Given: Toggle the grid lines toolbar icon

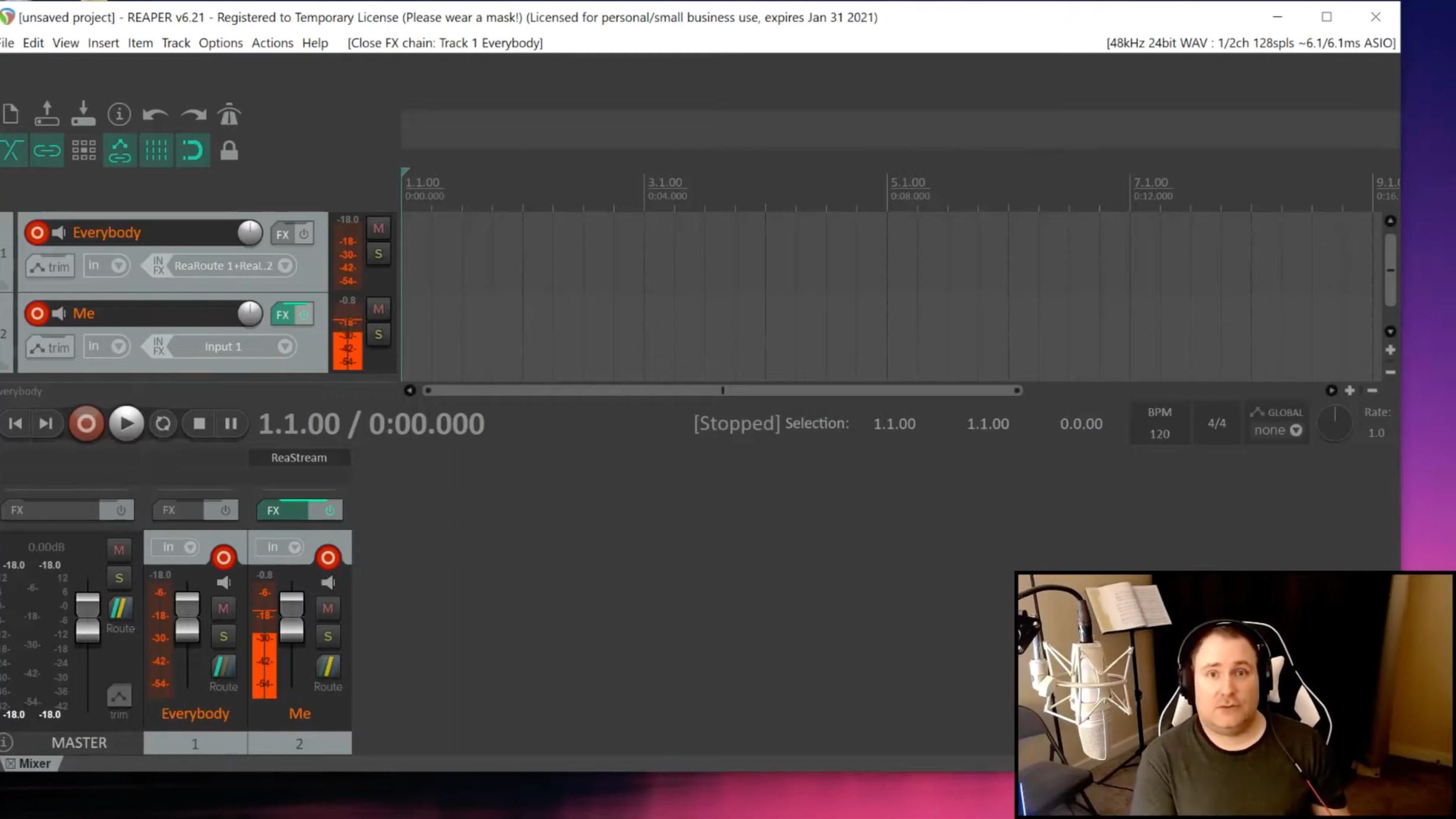Looking at the screenshot, I should click(x=156, y=151).
